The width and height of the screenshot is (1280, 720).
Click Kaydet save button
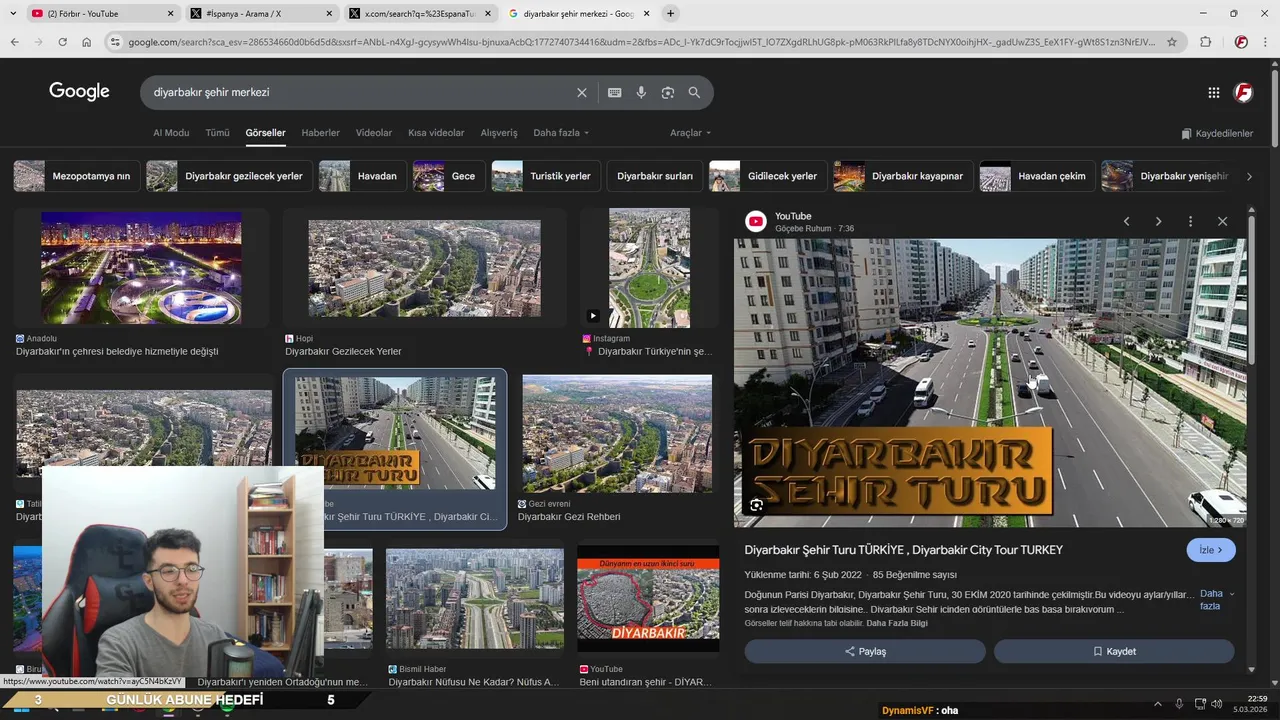(x=1114, y=651)
